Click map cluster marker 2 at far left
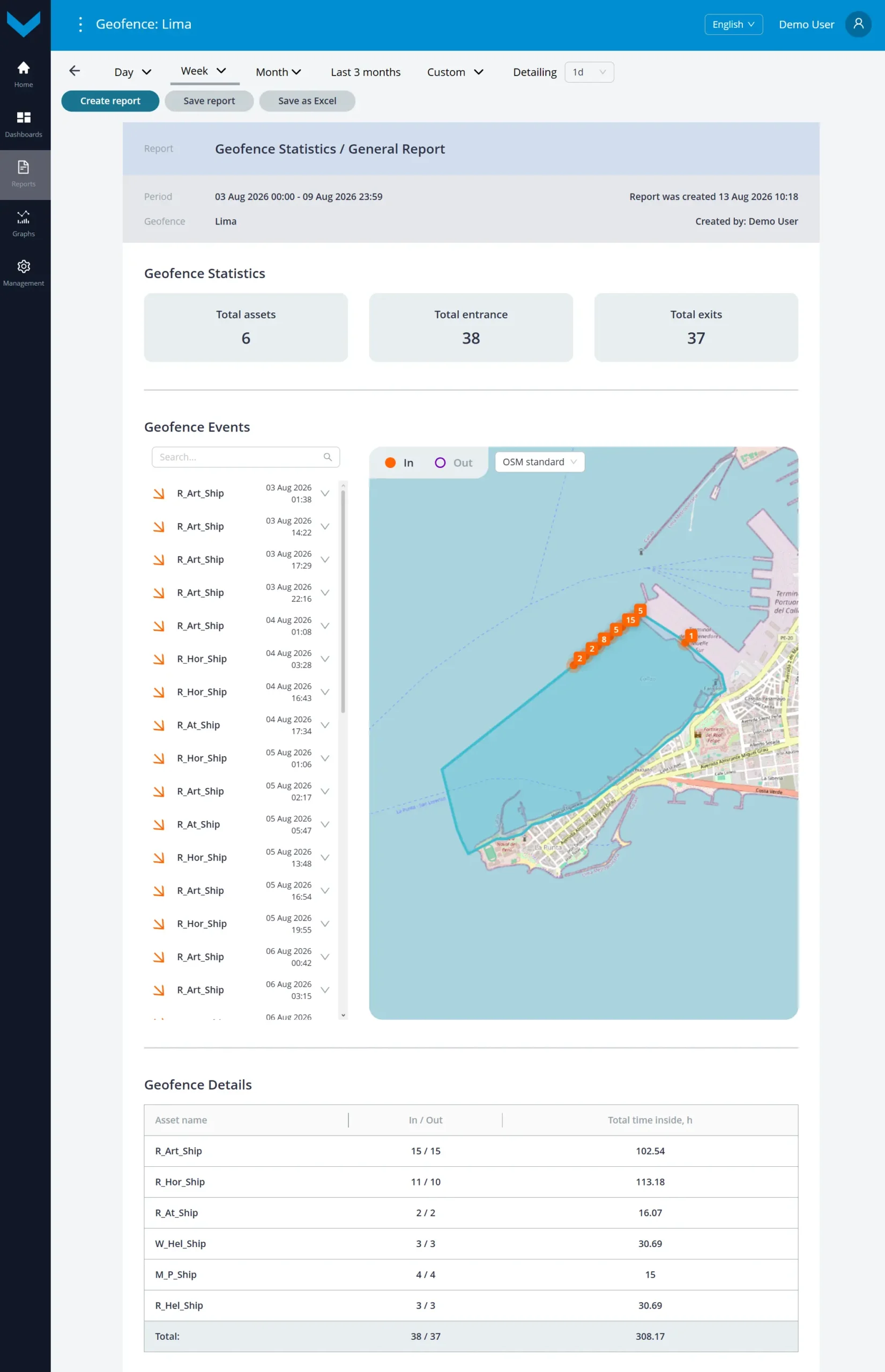 click(x=579, y=659)
